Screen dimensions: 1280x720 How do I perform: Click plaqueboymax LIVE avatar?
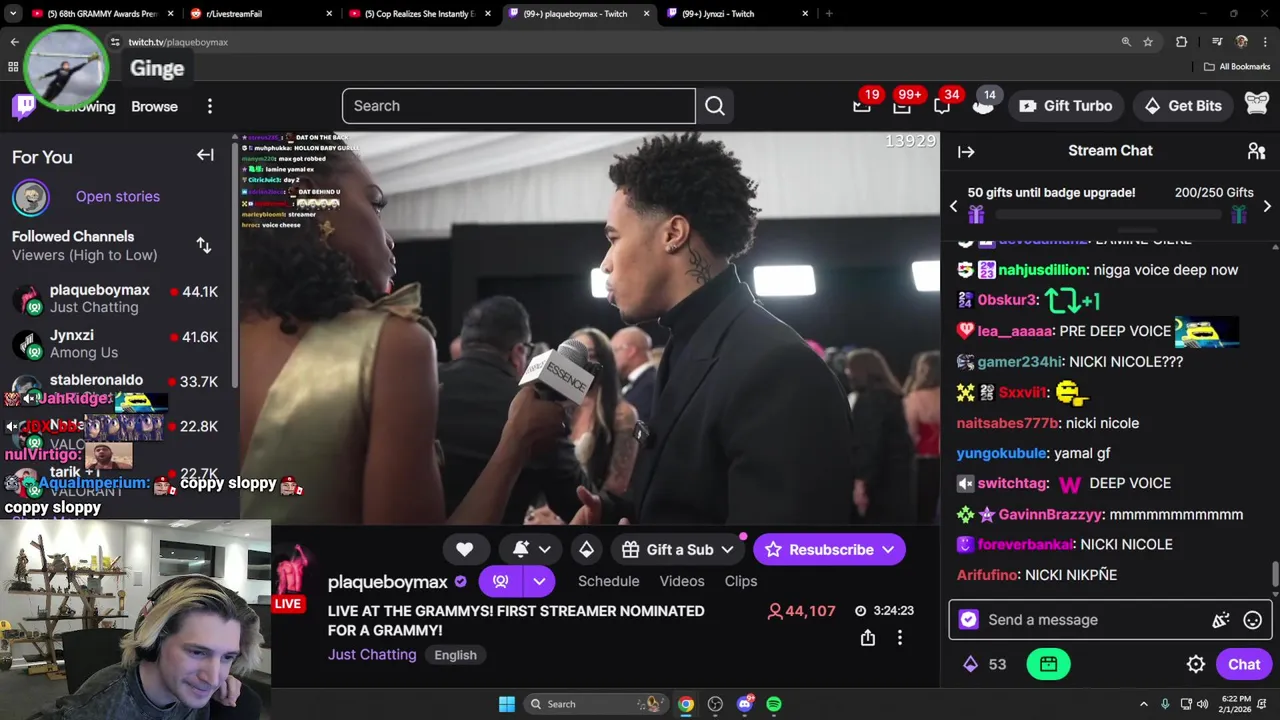[290, 576]
